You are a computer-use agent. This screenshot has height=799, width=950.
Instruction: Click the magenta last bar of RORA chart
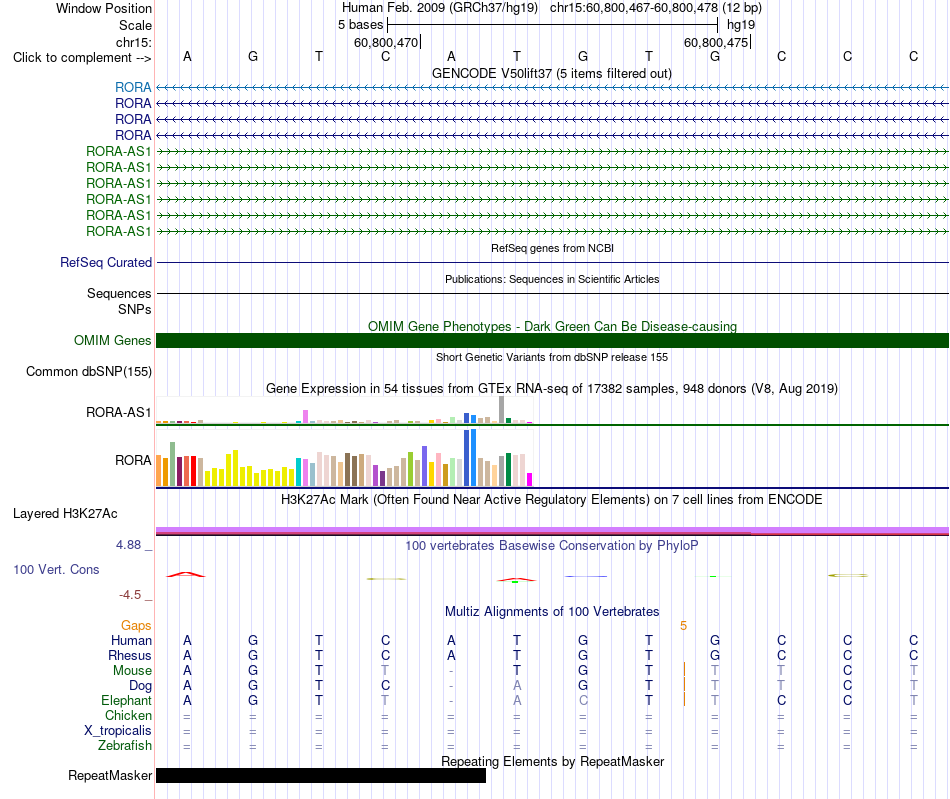530,479
